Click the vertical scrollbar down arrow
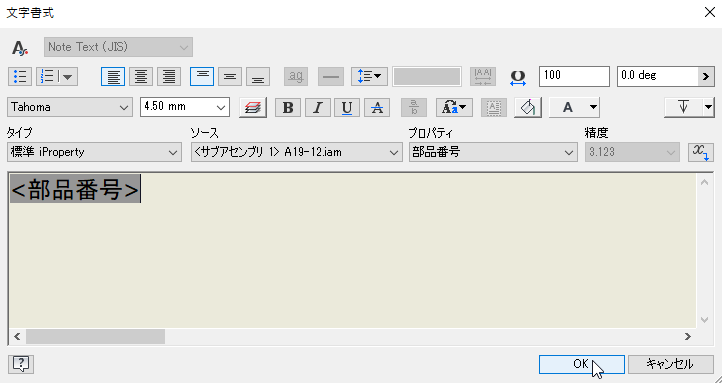The height and width of the screenshot is (383, 722). point(705,320)
